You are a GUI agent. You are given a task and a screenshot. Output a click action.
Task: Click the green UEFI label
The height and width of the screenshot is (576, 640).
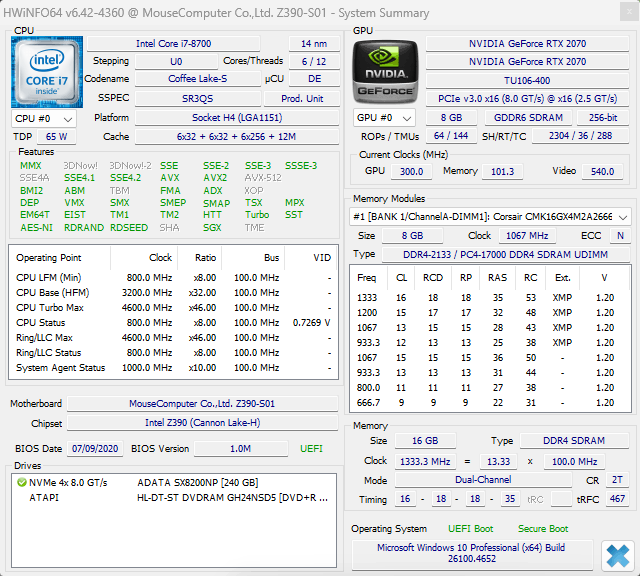[311, 449]
